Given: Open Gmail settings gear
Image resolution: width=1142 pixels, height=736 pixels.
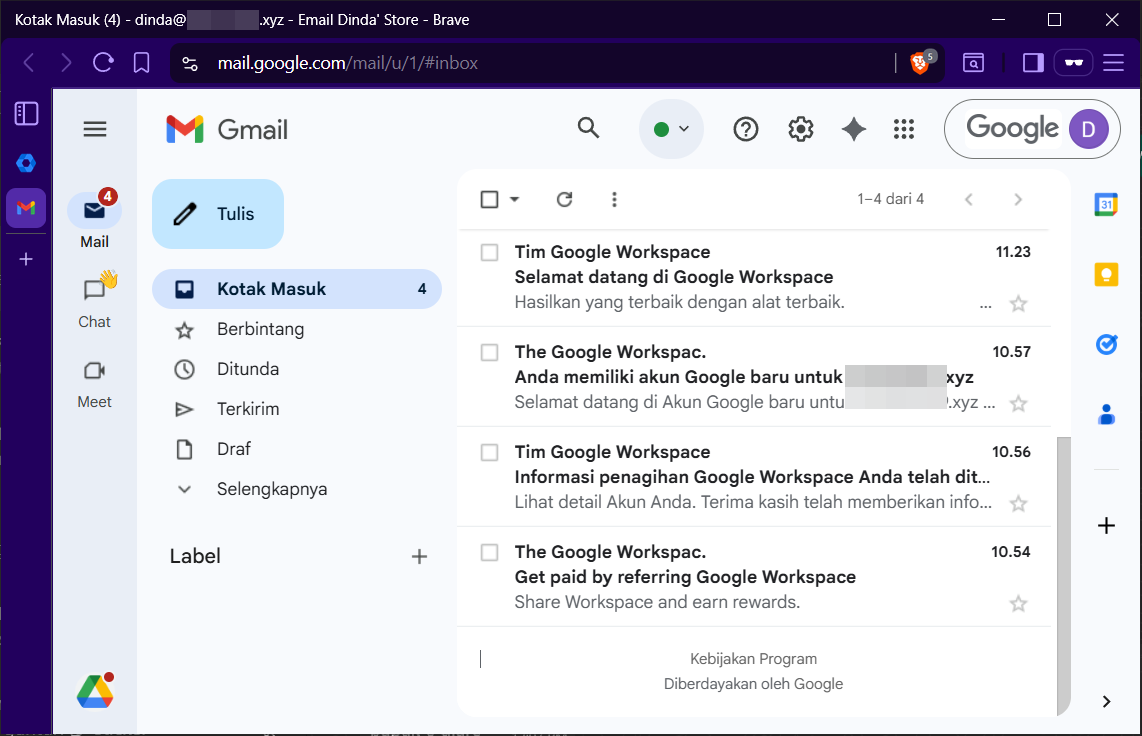Looking at the screenshot, I should (800, 130).
